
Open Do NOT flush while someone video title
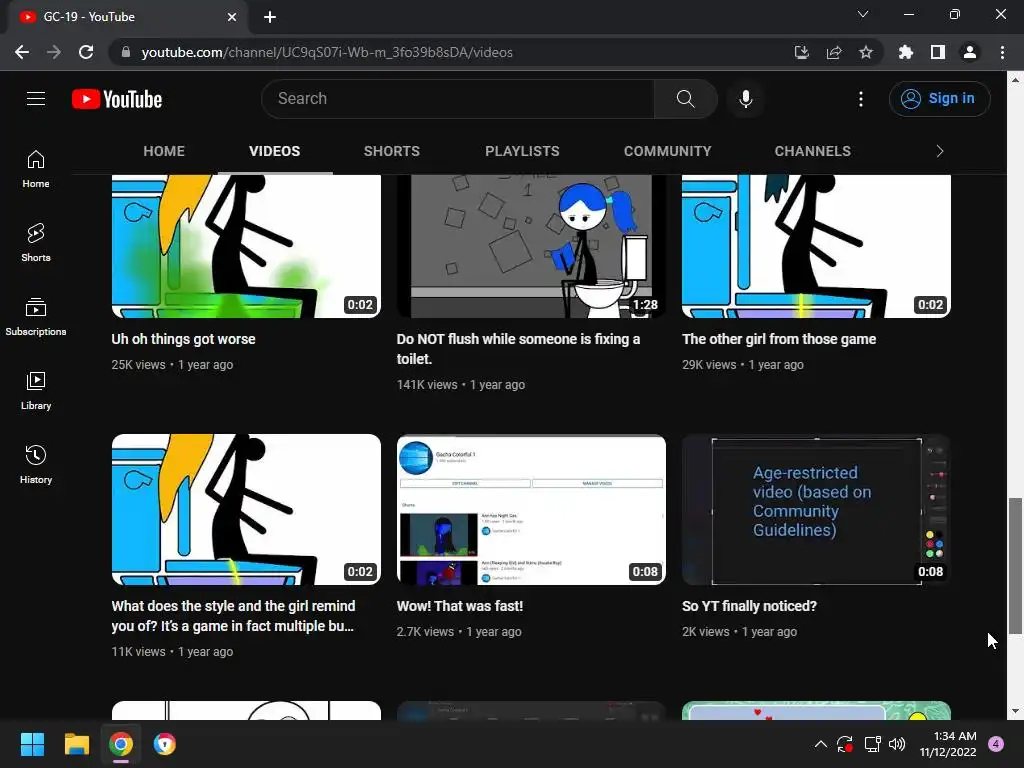[x=519, y=349]
